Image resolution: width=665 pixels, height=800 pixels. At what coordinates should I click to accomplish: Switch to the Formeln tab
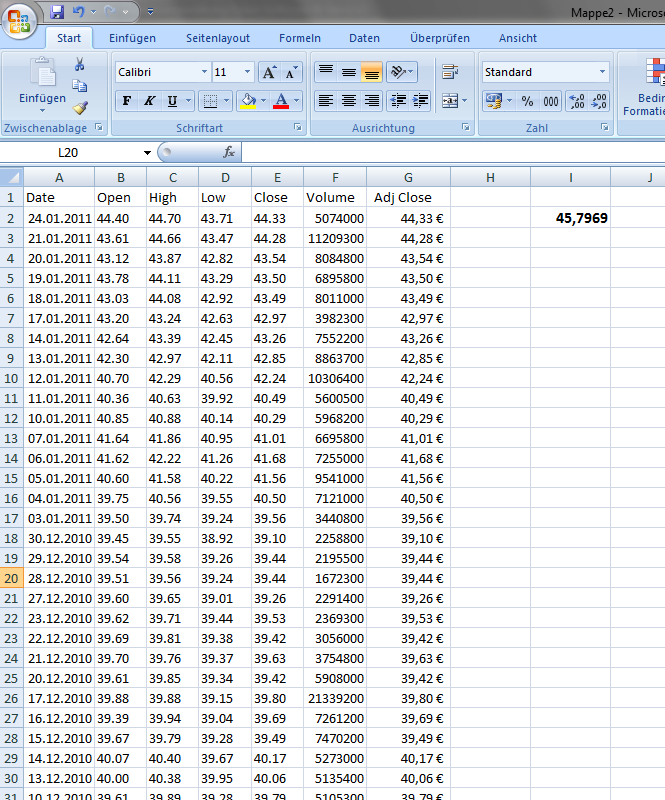[299, 38]
